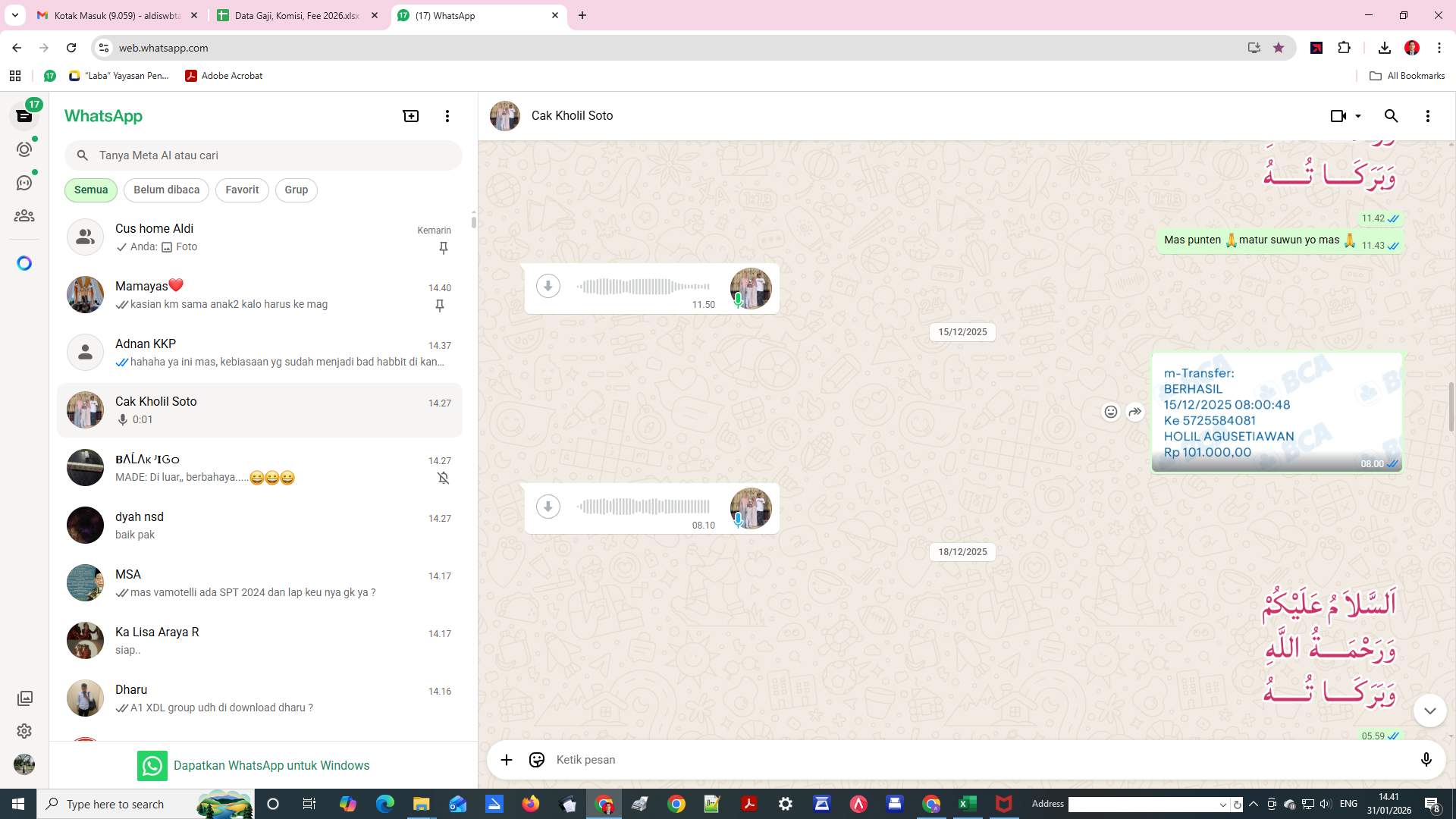This screenshot has height=819, width=1456.
Task: Click the waveform of the 08.10 voice message
Action: coord(645,506)
